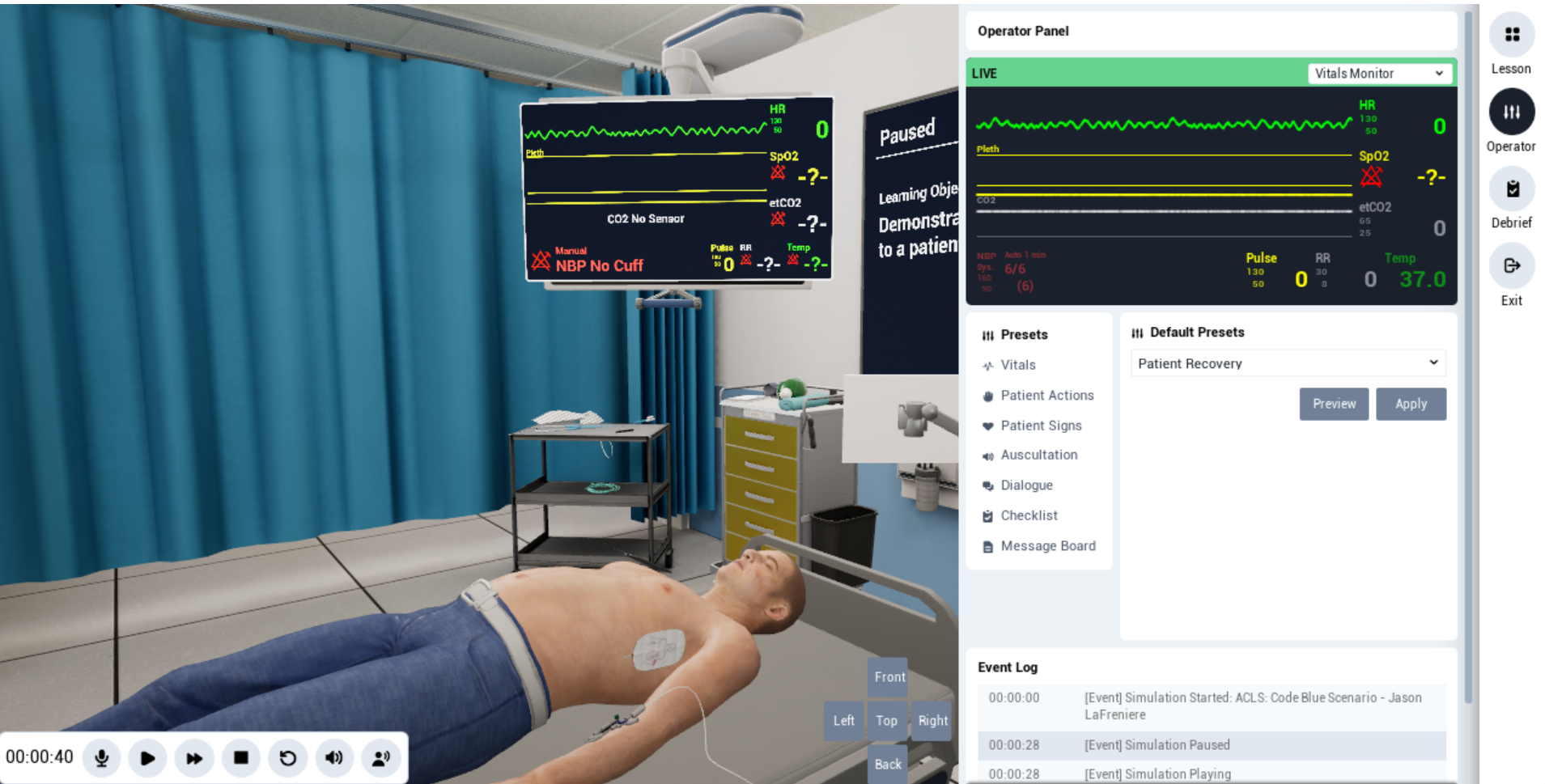Open the Patient Signs category
The width and height of the screenshot is (1545, 784).
pos(1041,425)
